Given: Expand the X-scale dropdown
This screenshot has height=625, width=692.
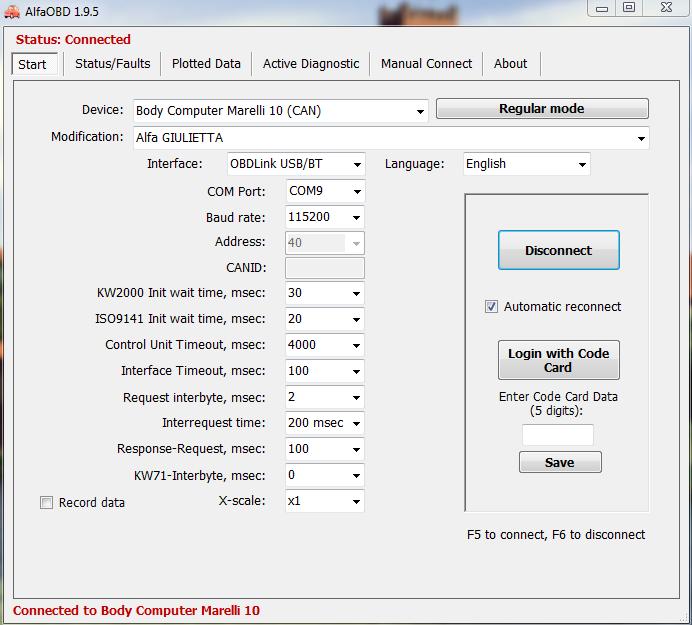Looking at the screenshot, I should 325,501.
